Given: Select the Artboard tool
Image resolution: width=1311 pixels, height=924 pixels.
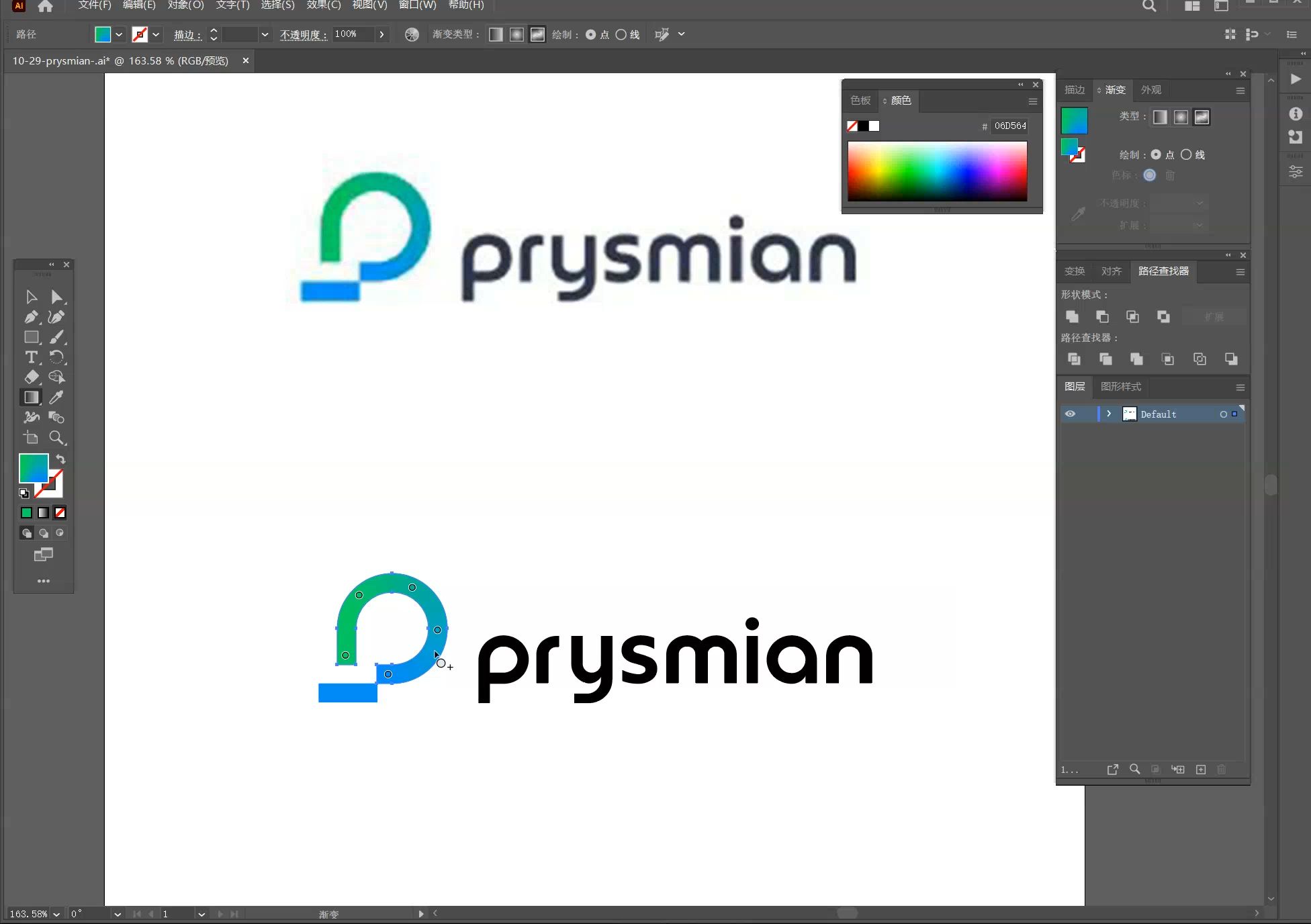Looking at the screenshot, I should click(31, 438).
